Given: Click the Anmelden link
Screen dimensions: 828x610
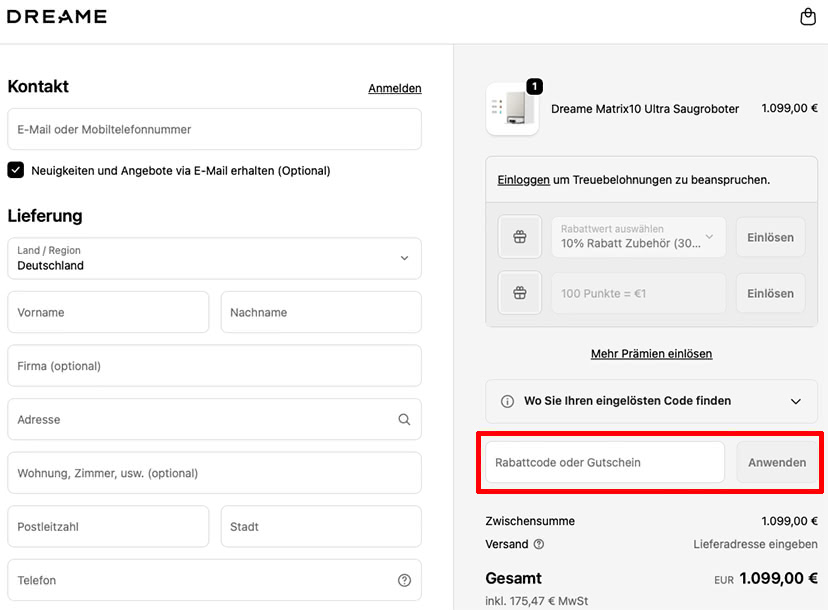Looking at the screenshot, I should tap(394, 88).
